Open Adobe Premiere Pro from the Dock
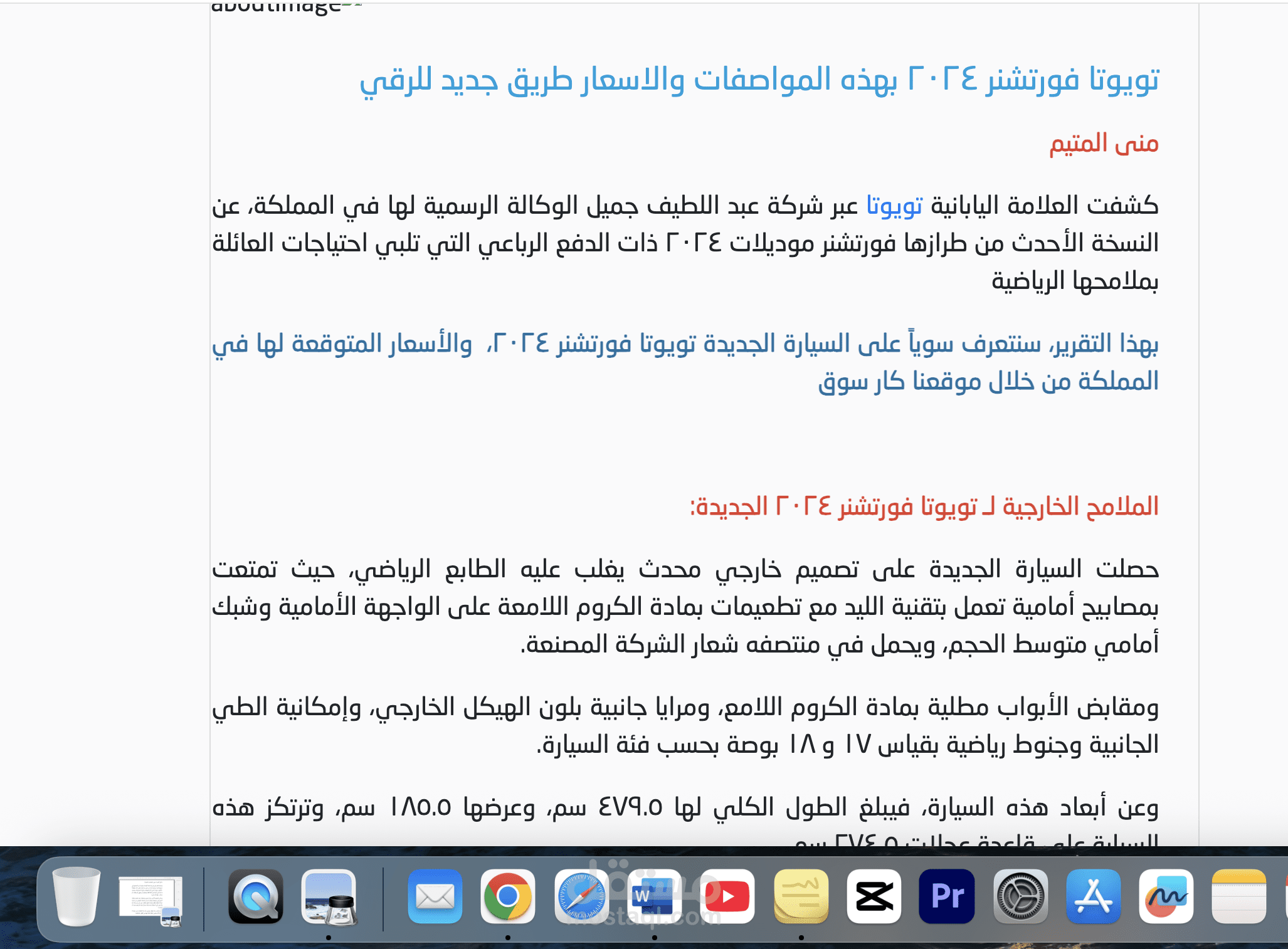The width and height of the screenshot is (1288, 949). pos(947,896)
